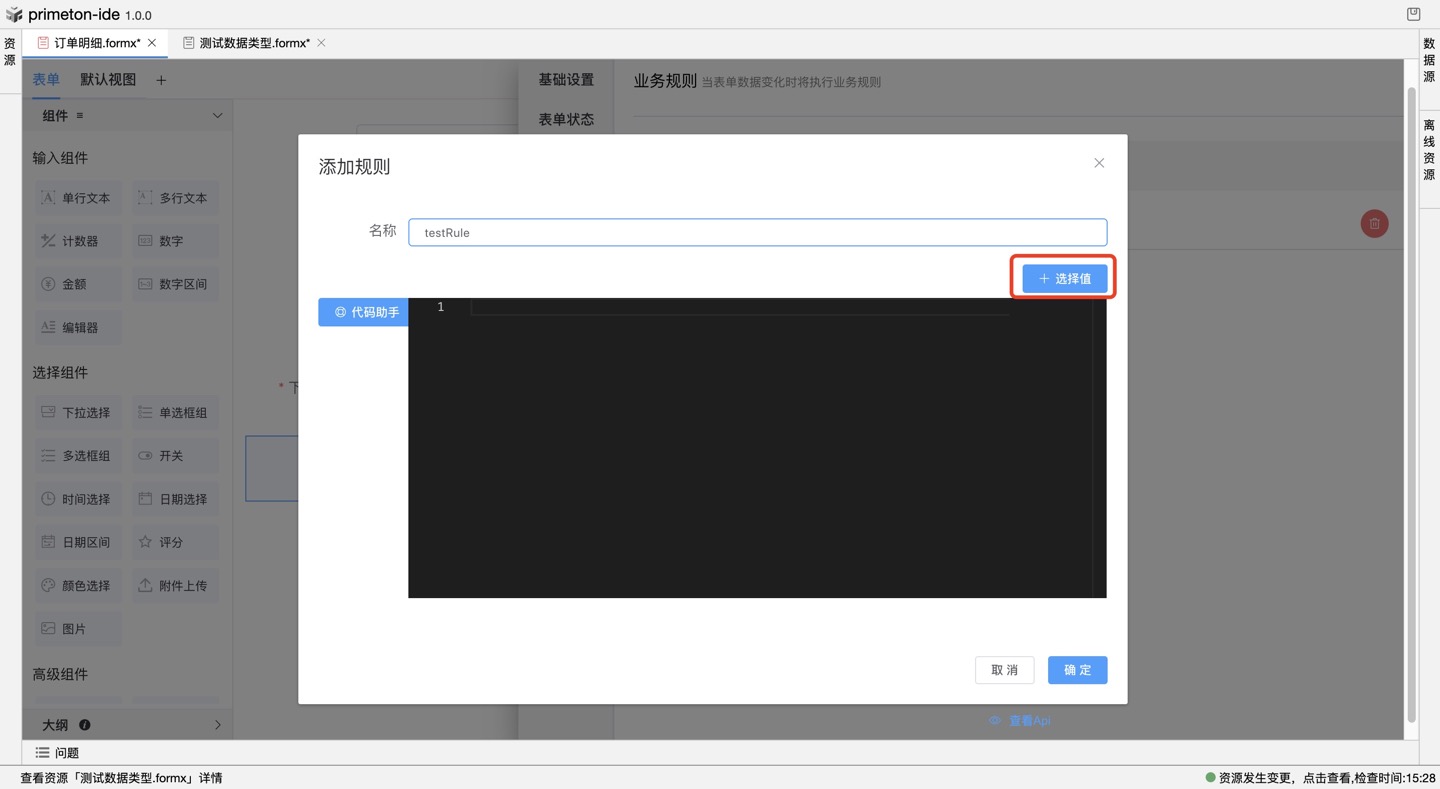
Task: Select the 单行文本 component
Action: (77, 198)
